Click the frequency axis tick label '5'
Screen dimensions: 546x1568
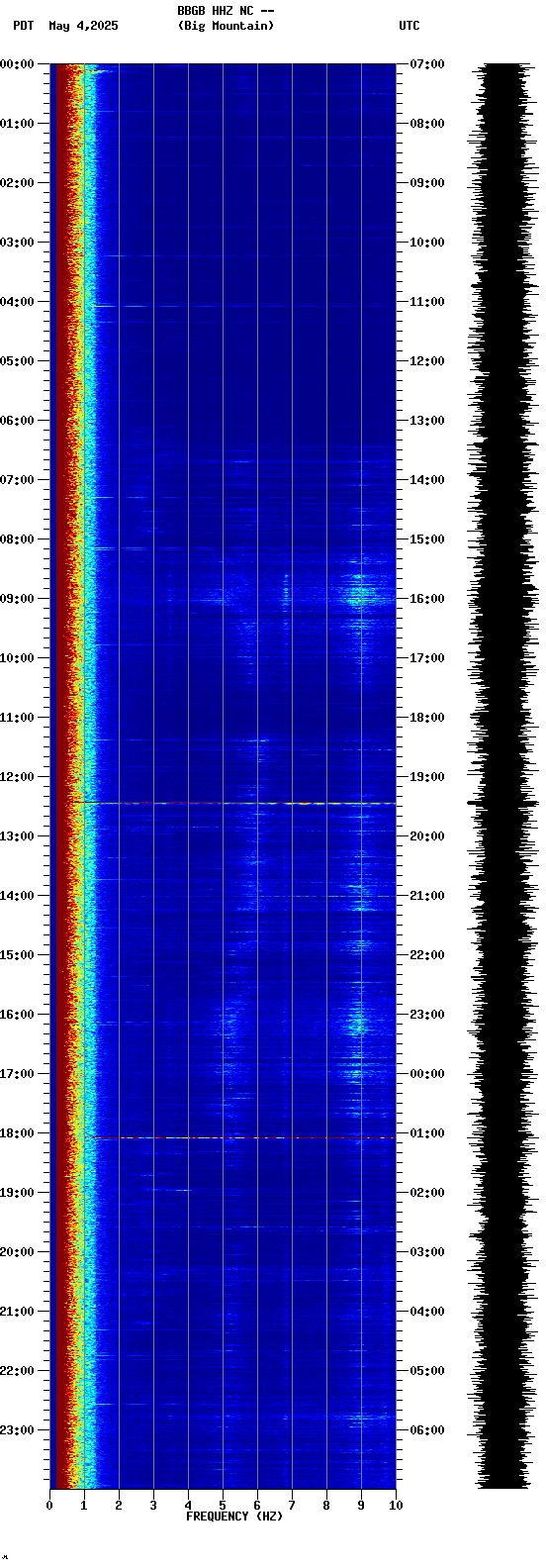pyautogui.click(x=223, y=1506)
